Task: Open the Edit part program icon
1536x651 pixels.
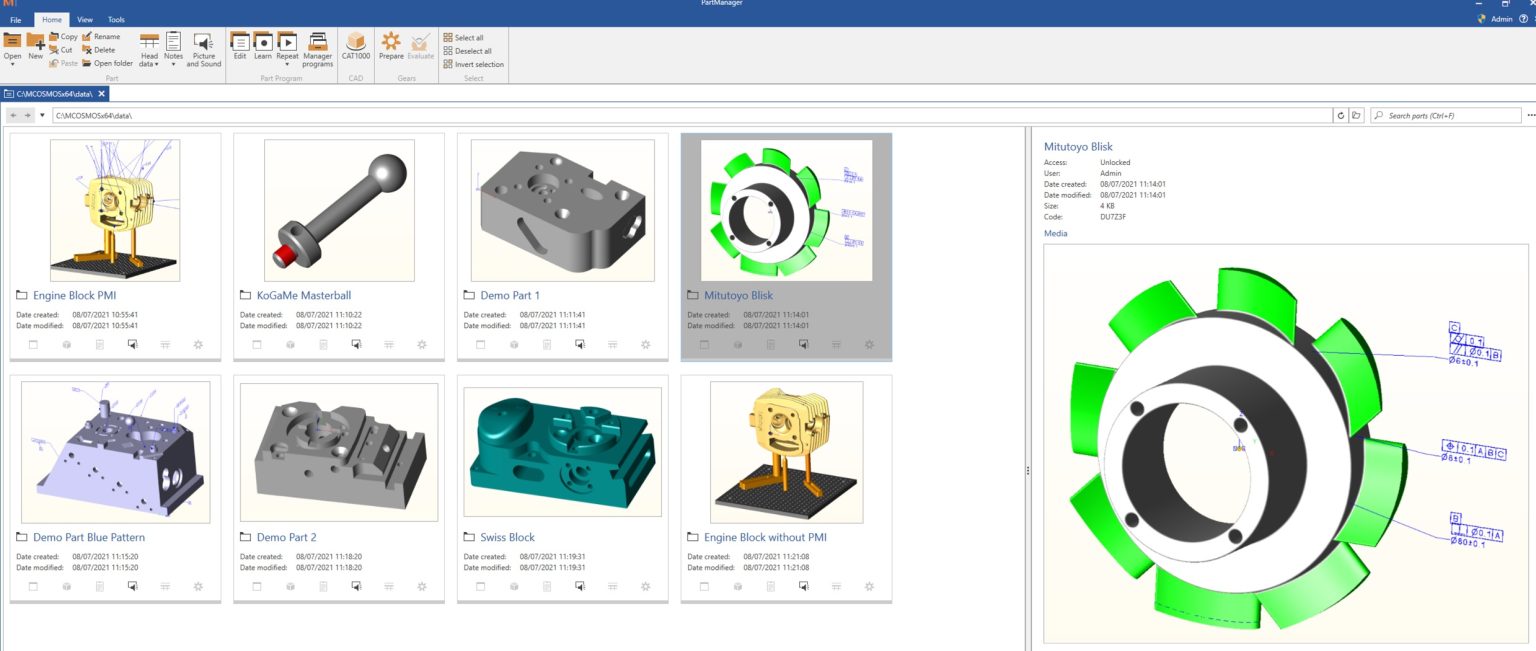Action: pyautogui.click(x=240, y=46)
